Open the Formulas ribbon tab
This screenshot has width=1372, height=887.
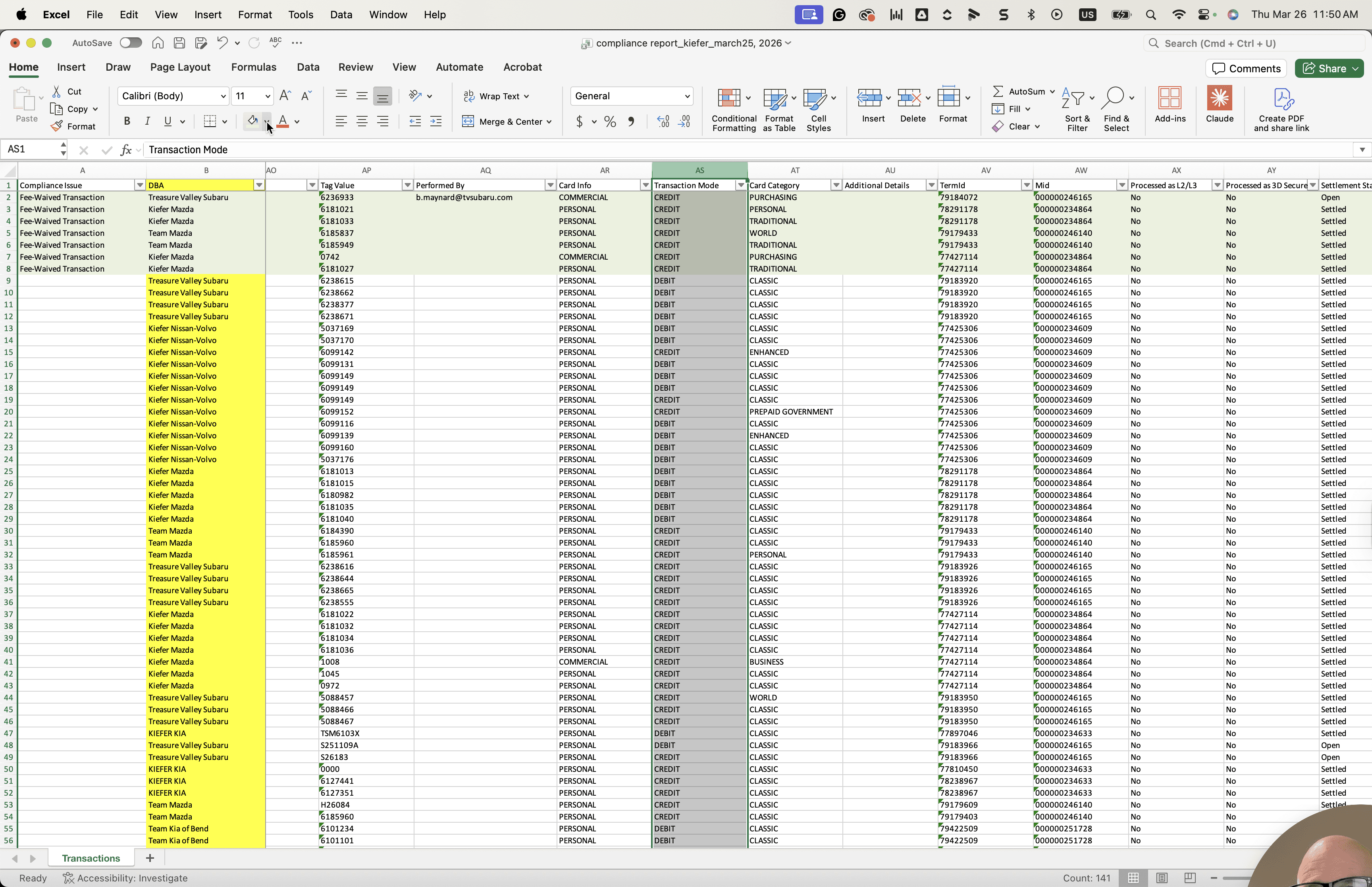(253, 67)
